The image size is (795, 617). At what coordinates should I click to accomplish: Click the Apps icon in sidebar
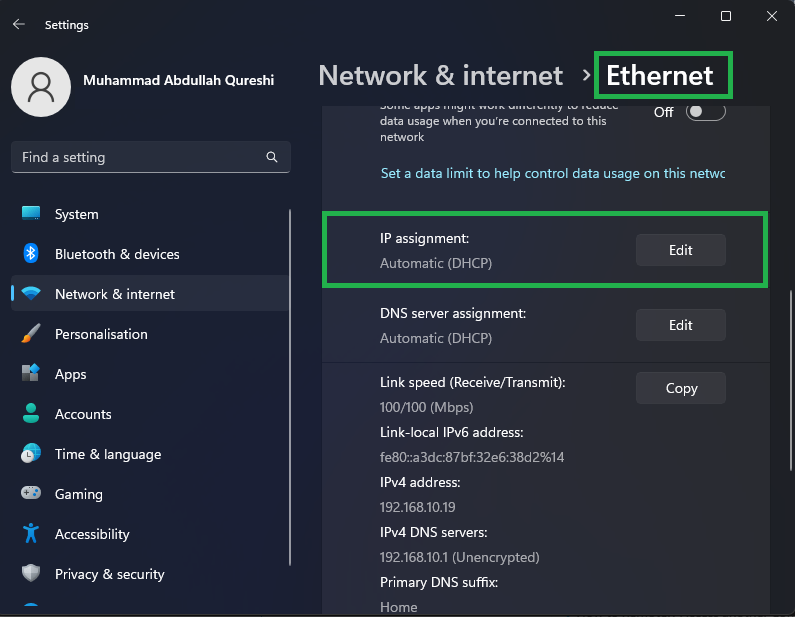tap(31, 374)
